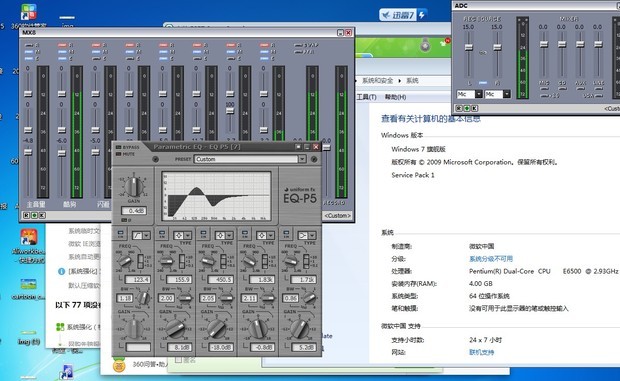This screenshot has height=381, width=620.
Task: Open the <Custom> preset selector in MX8 footer
Action: pos(337,215)
